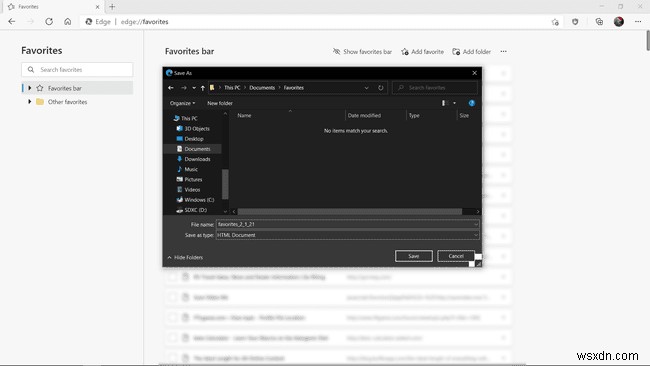Screen dimensions: 650x366
Task: Click New folder in Save As toolbar
Action: pyautogui.click(x=220, y=103)
